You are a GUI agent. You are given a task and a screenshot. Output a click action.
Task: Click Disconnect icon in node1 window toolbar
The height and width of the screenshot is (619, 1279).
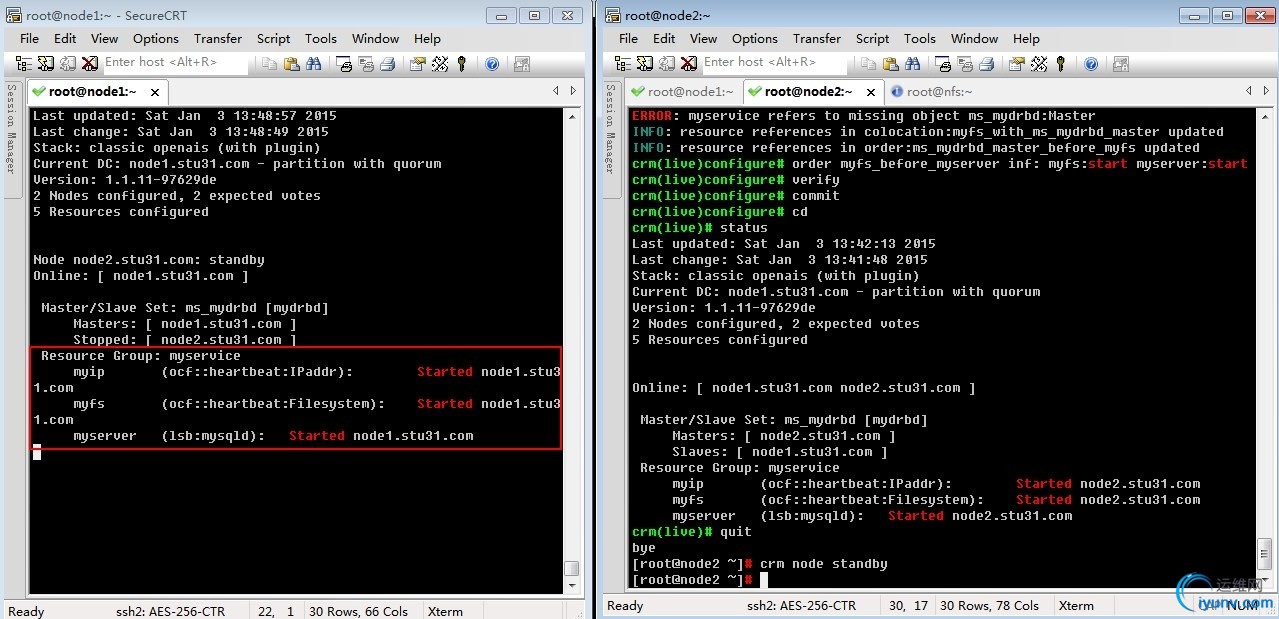point(89,63)
